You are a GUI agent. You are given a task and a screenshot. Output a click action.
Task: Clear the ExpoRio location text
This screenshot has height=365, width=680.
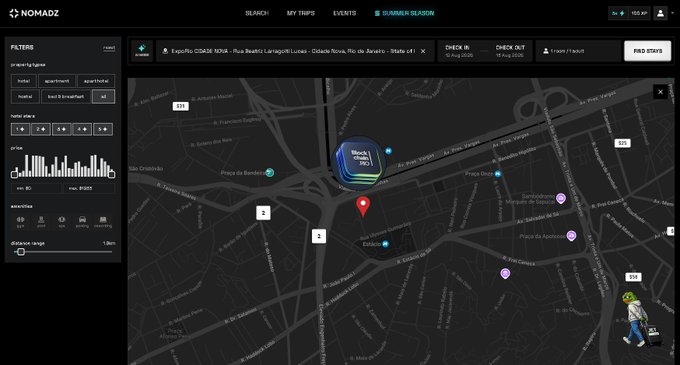click(423, 51)
